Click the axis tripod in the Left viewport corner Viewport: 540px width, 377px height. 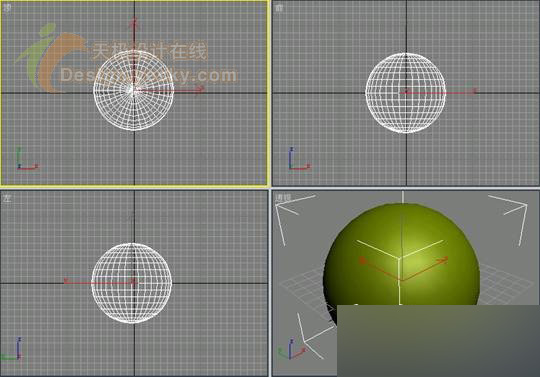pos(12,349)
